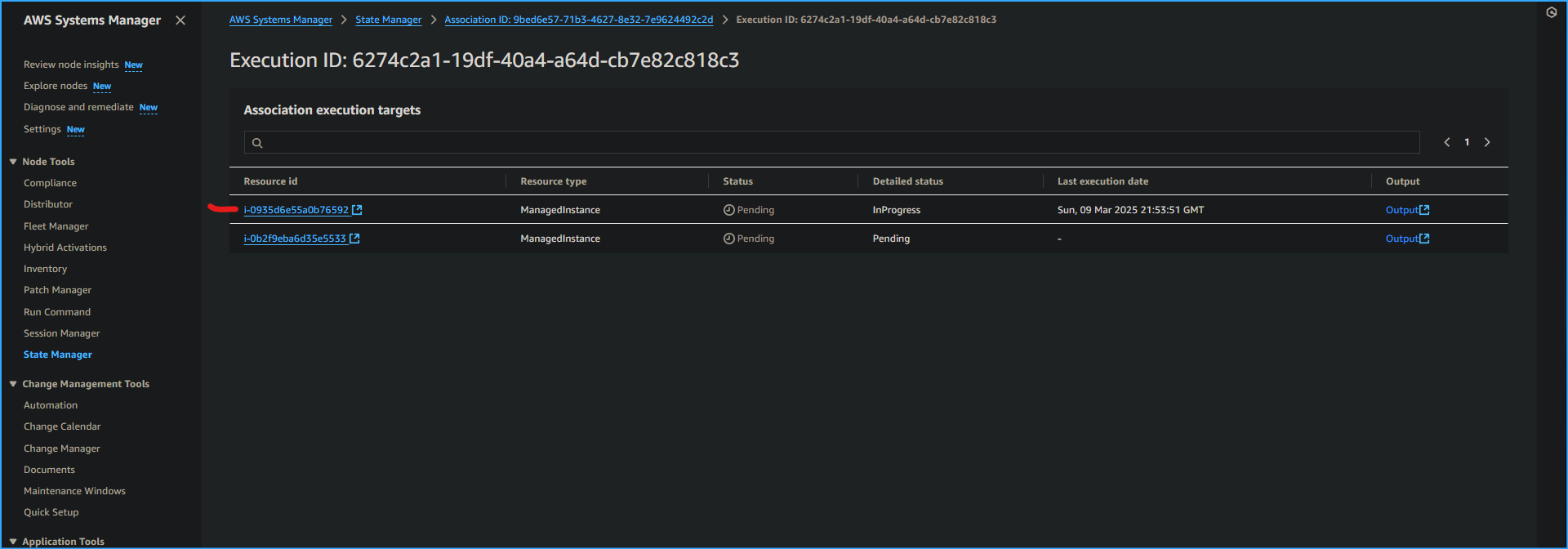Click page number 1 in pagination

pyautogui.click(x=1467, y=142)
